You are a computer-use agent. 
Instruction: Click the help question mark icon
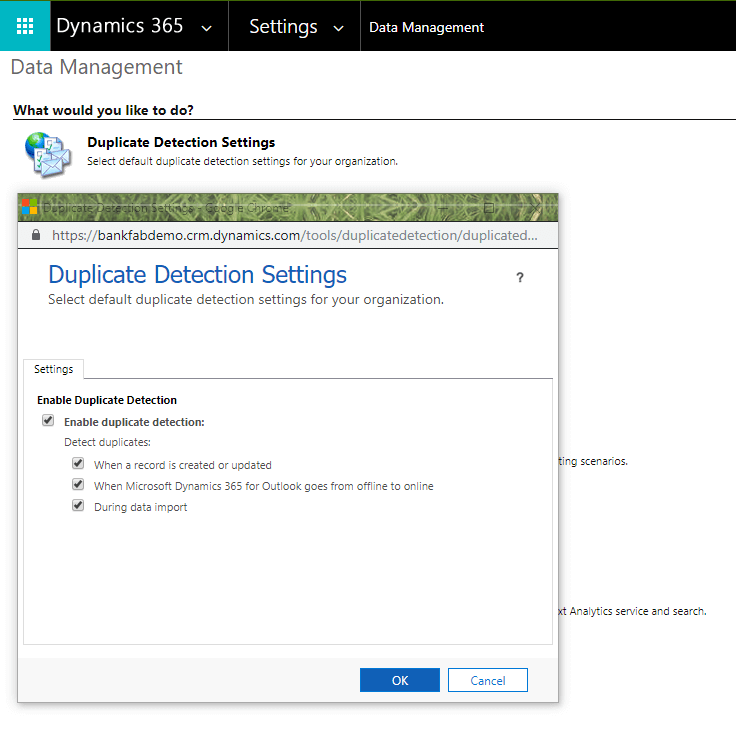click(519, 278)
